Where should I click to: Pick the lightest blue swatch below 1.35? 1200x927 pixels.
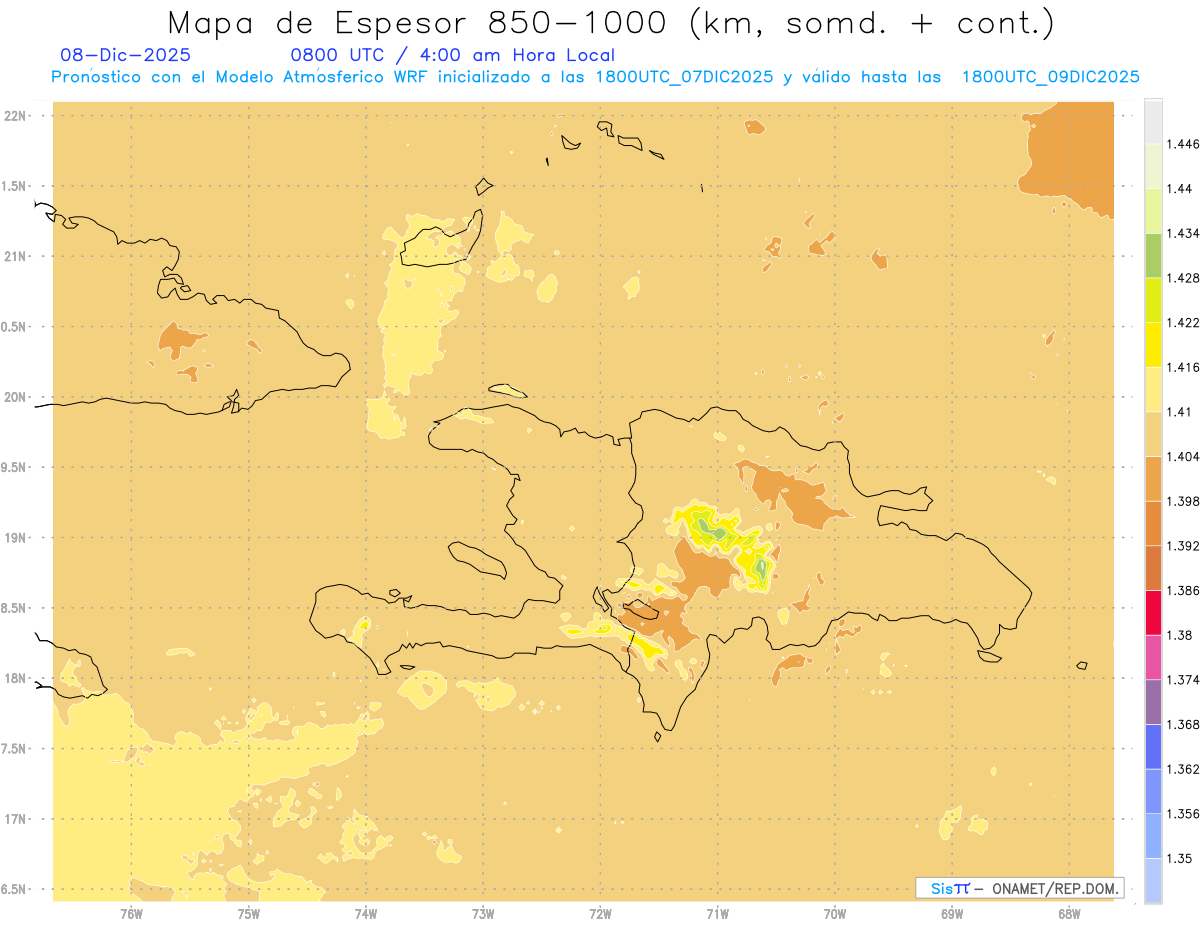(x=1153, y=880)
